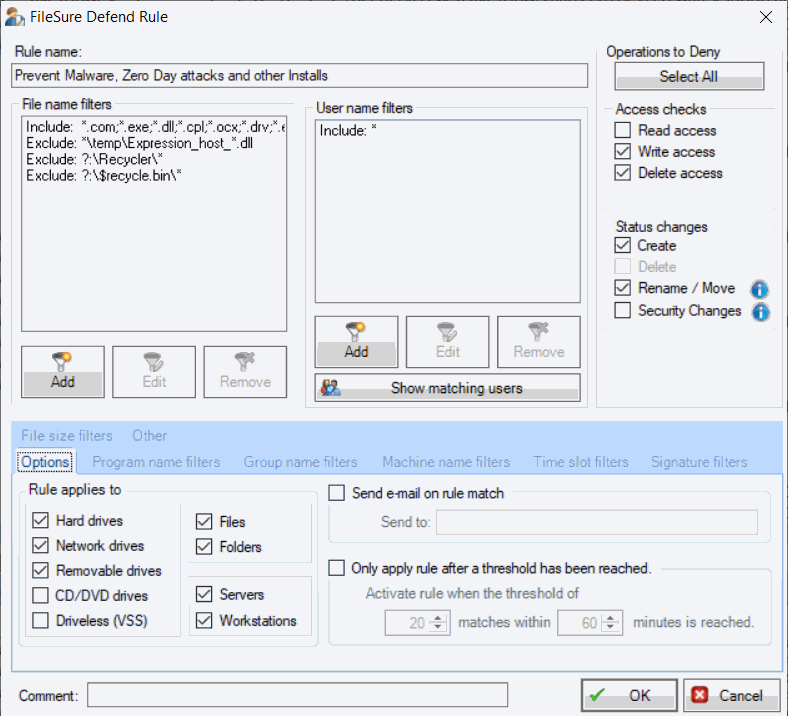The width and height of the screenshot is (788, 716).
Task: Select Exclude *\temp\Expression_host_*.dll row
Action: click(154, 143)
